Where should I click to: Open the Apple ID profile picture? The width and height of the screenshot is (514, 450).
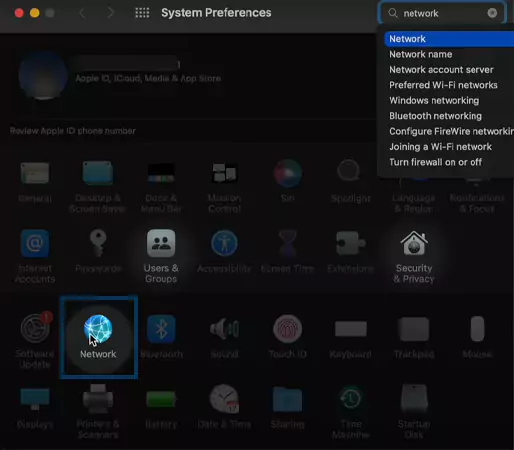(43, 76)
